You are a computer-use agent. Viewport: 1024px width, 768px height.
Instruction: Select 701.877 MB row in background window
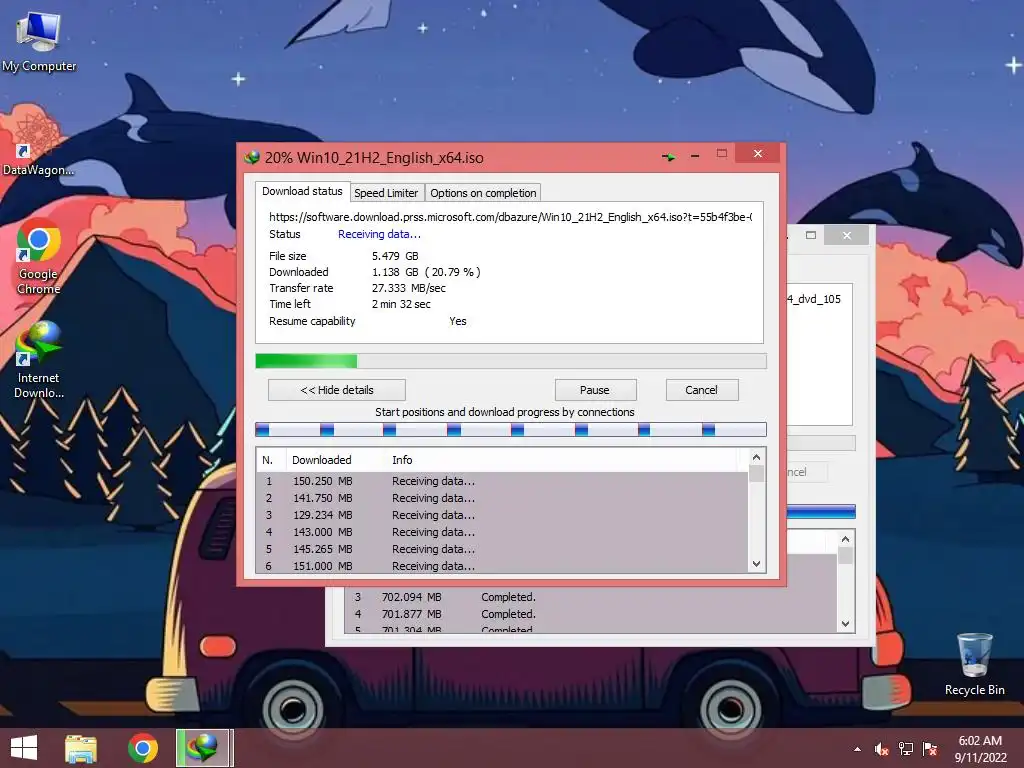[591, 614]
